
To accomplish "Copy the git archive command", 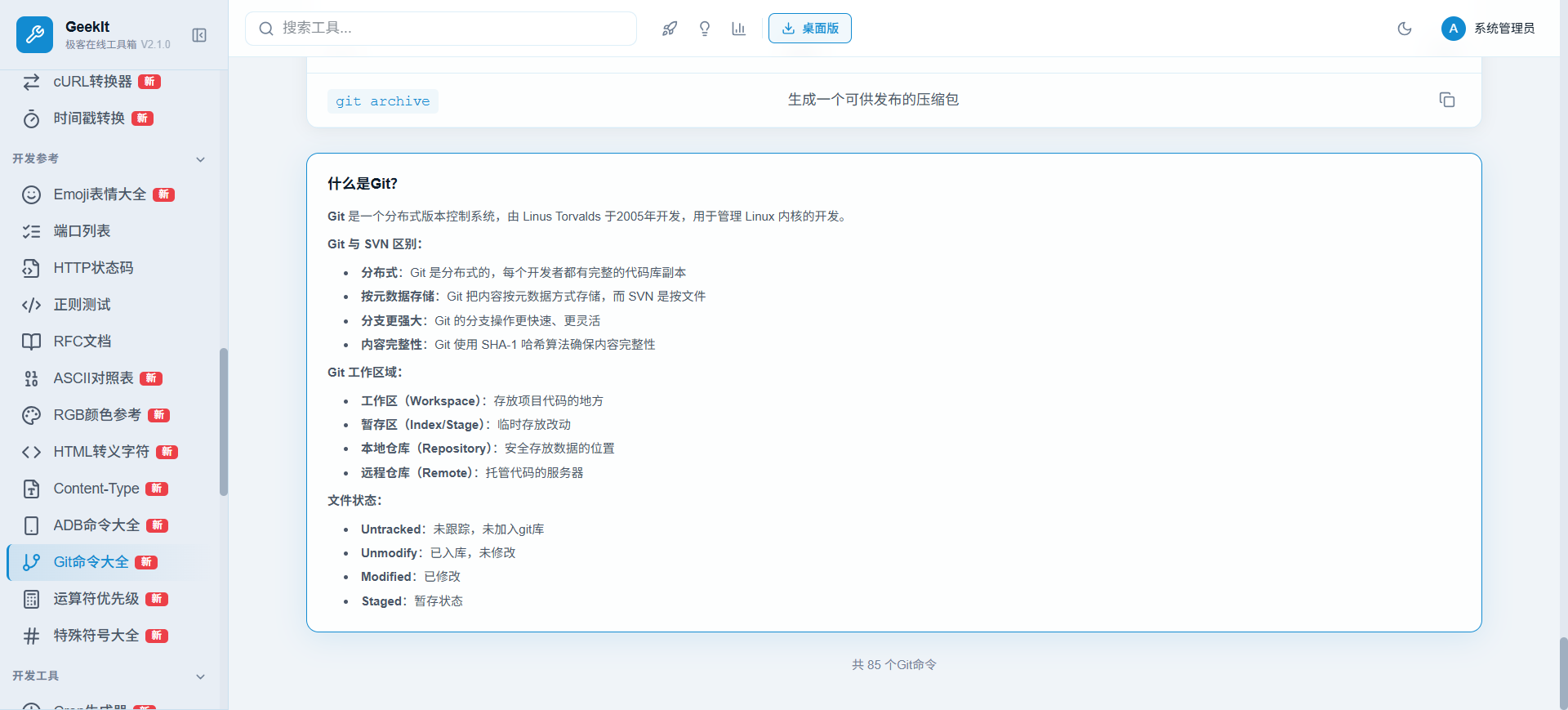I will click(x=1447, y=100).
